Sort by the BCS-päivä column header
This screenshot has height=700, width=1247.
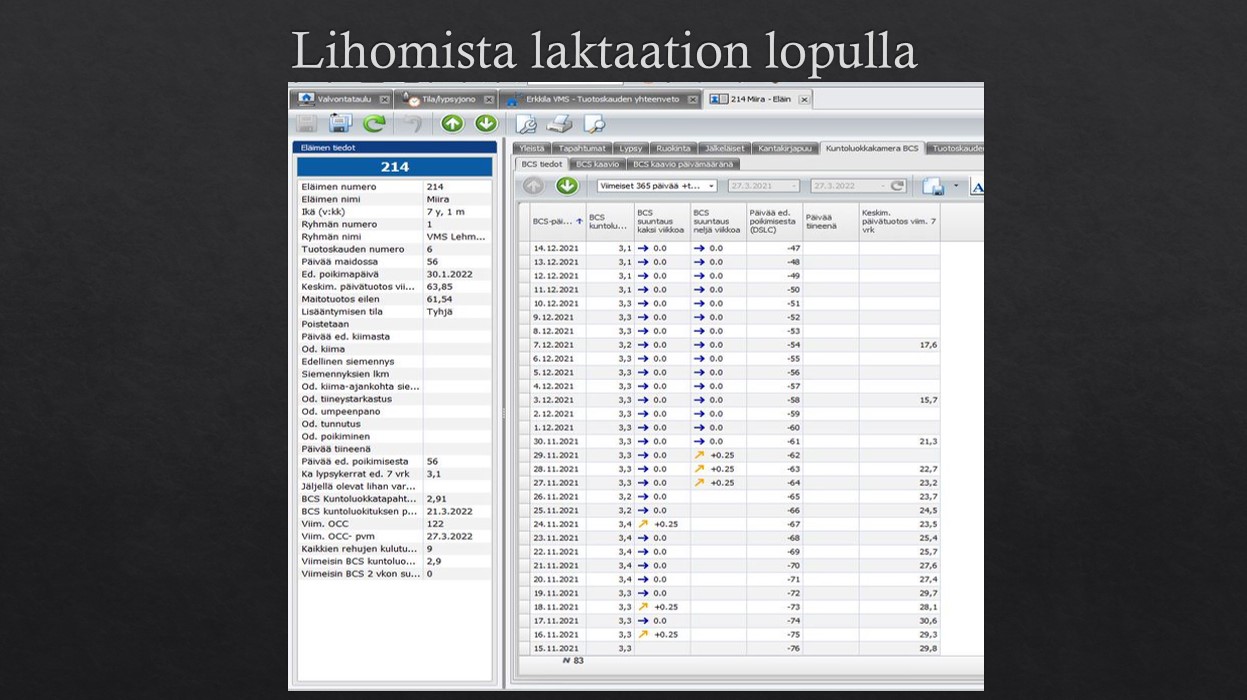click(558, 221)
